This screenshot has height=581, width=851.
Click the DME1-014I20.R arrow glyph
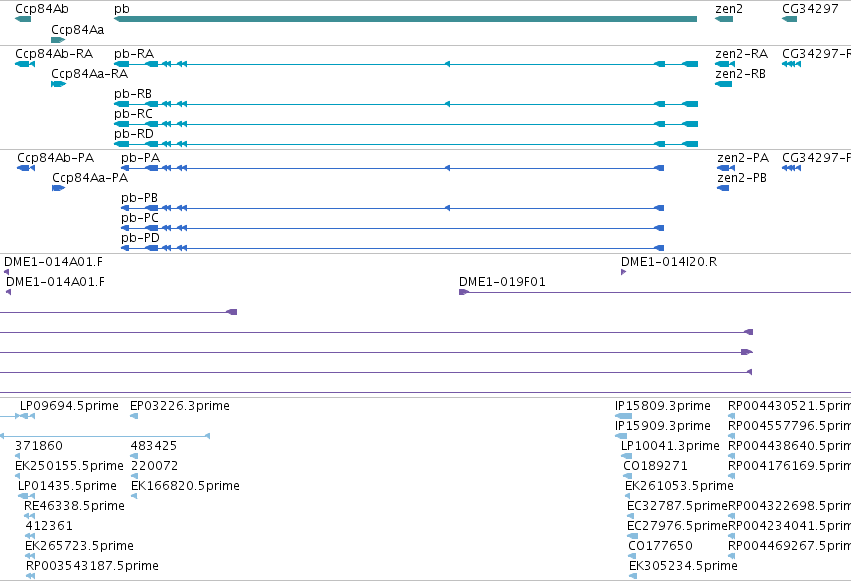623,272
